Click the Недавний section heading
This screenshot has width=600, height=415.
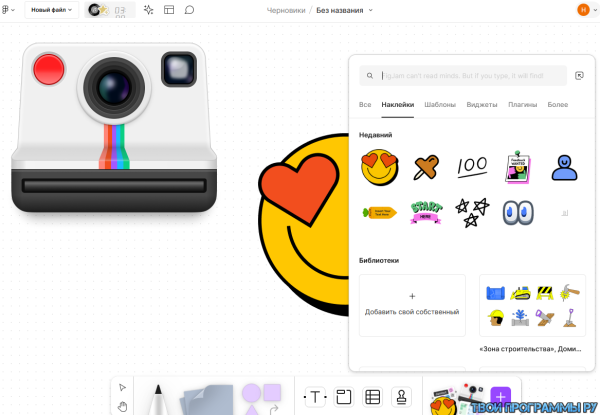coord(375,135)
